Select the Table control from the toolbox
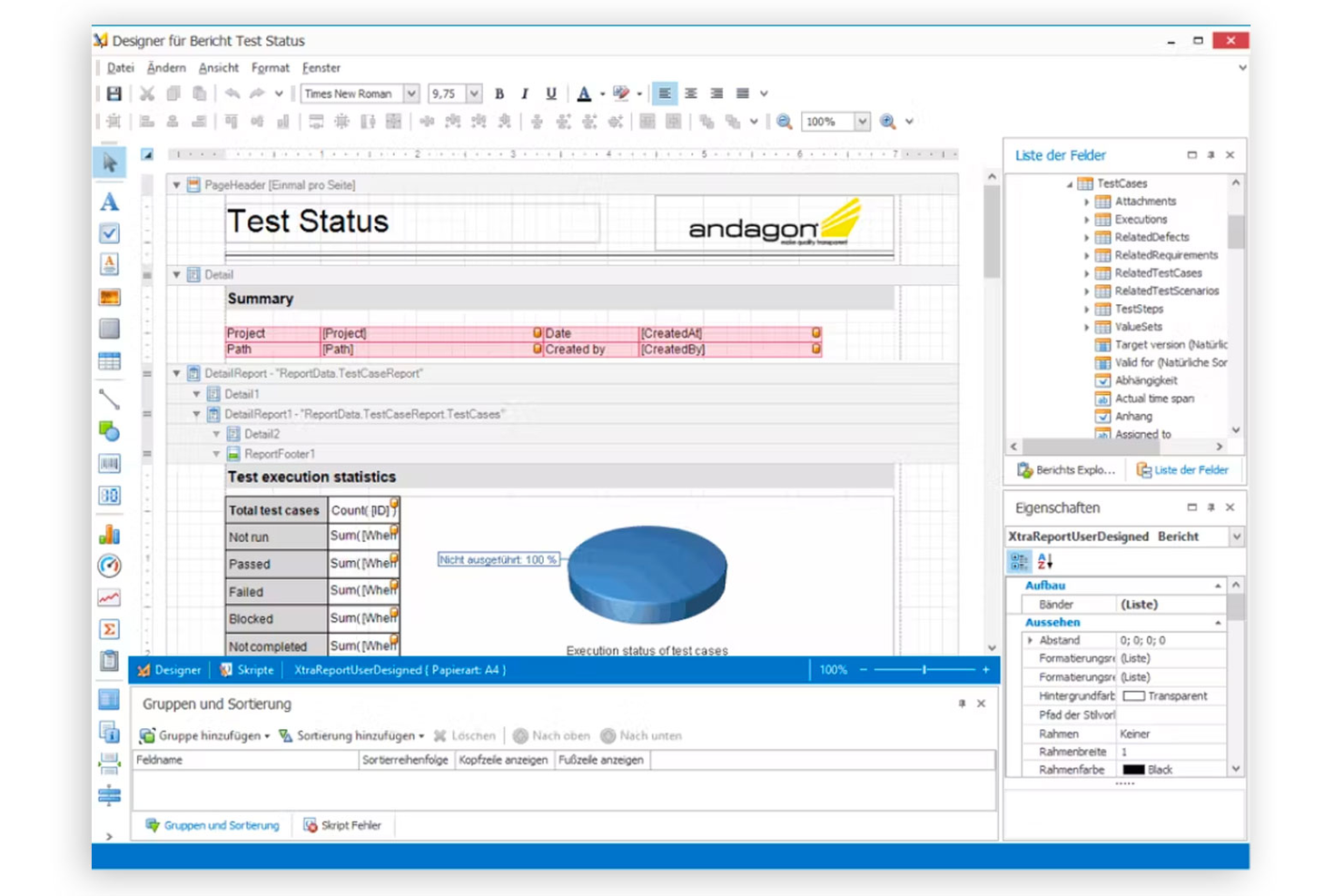Viewport: 1344px width, 896px height. (109, 360)
